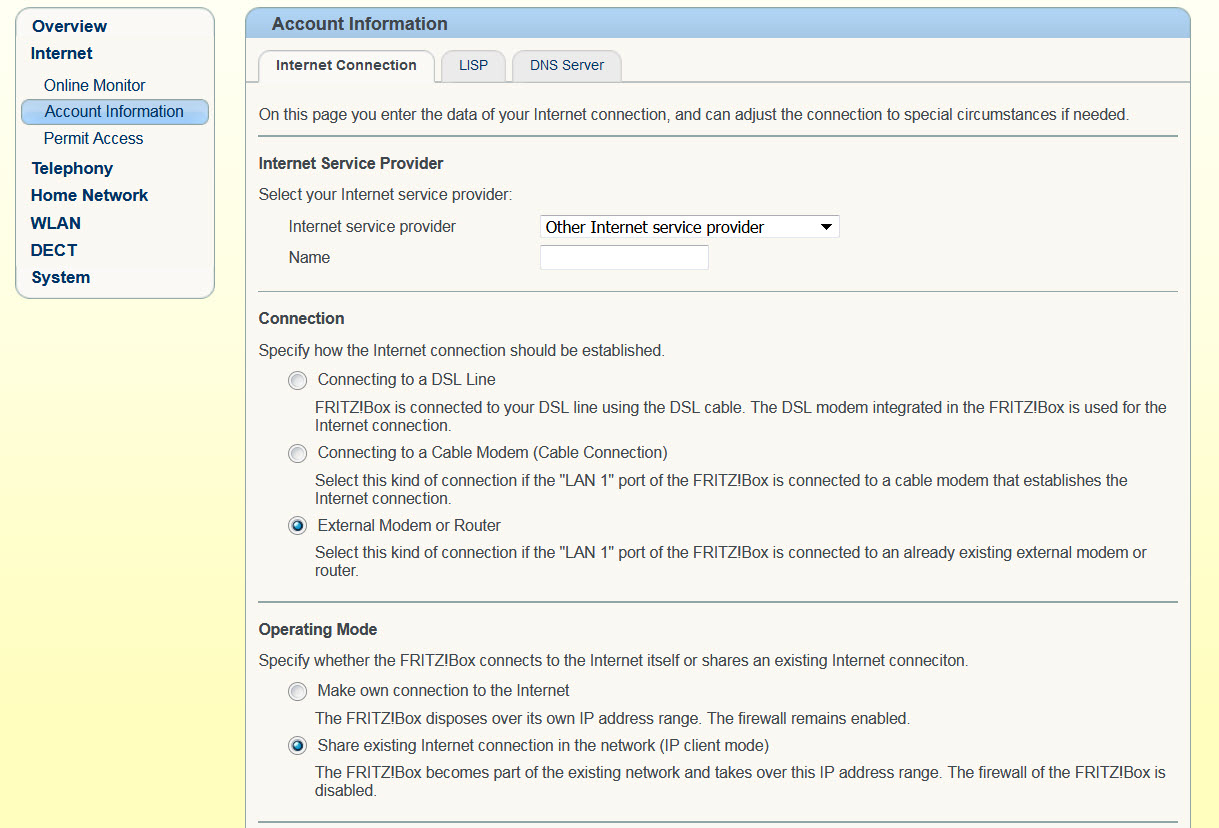Expand the System menu section
Image resolution: width=1219 pixels, height=828 pixels.
tap(60, 278)
